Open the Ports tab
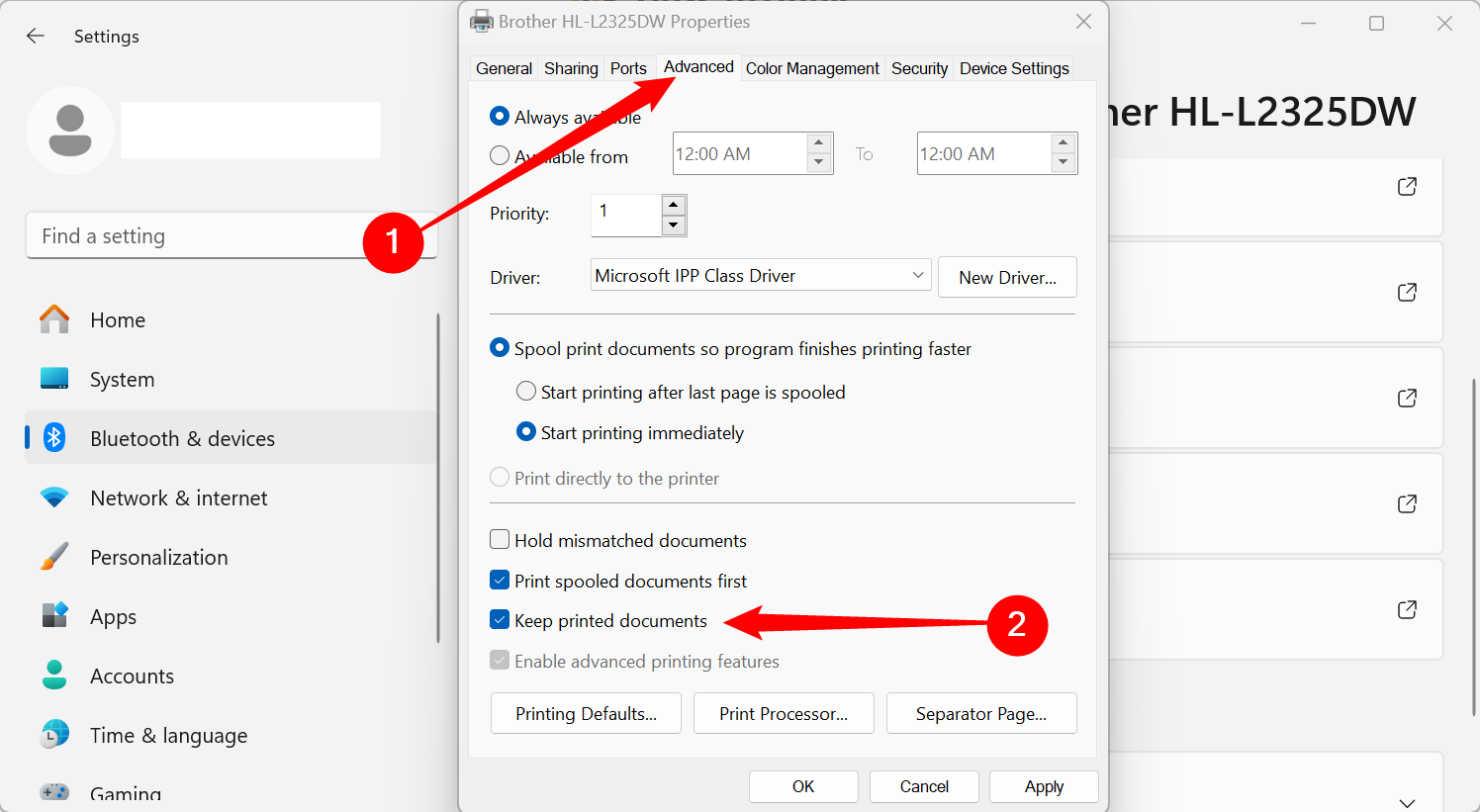This screenshot has width=1480, height=812. 628,67
